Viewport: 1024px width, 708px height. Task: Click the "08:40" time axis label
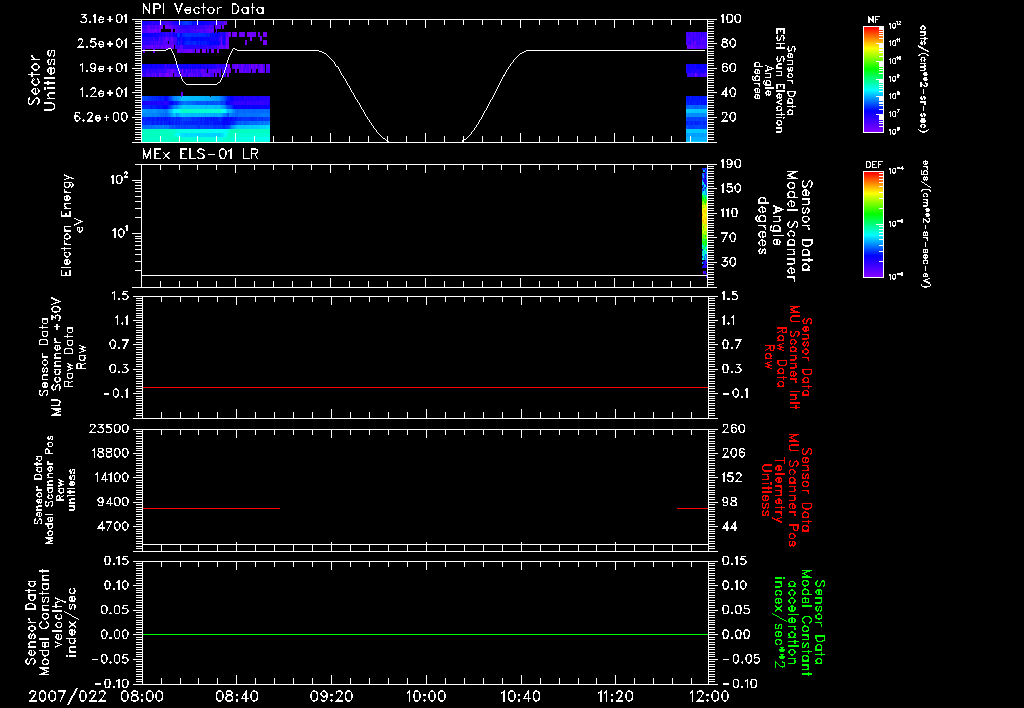[236, 696]
